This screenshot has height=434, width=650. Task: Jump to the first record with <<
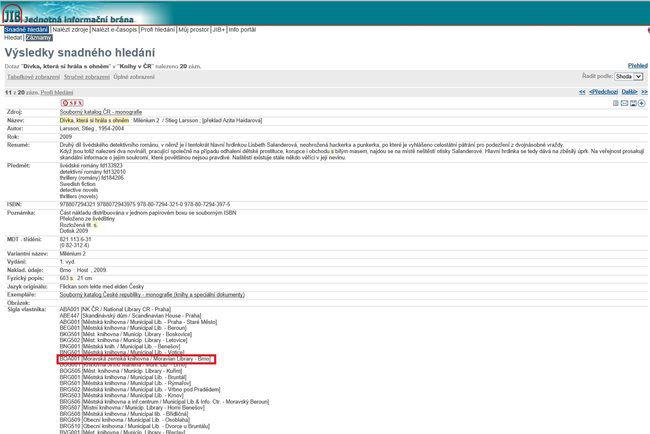click(x=582, y=92)
